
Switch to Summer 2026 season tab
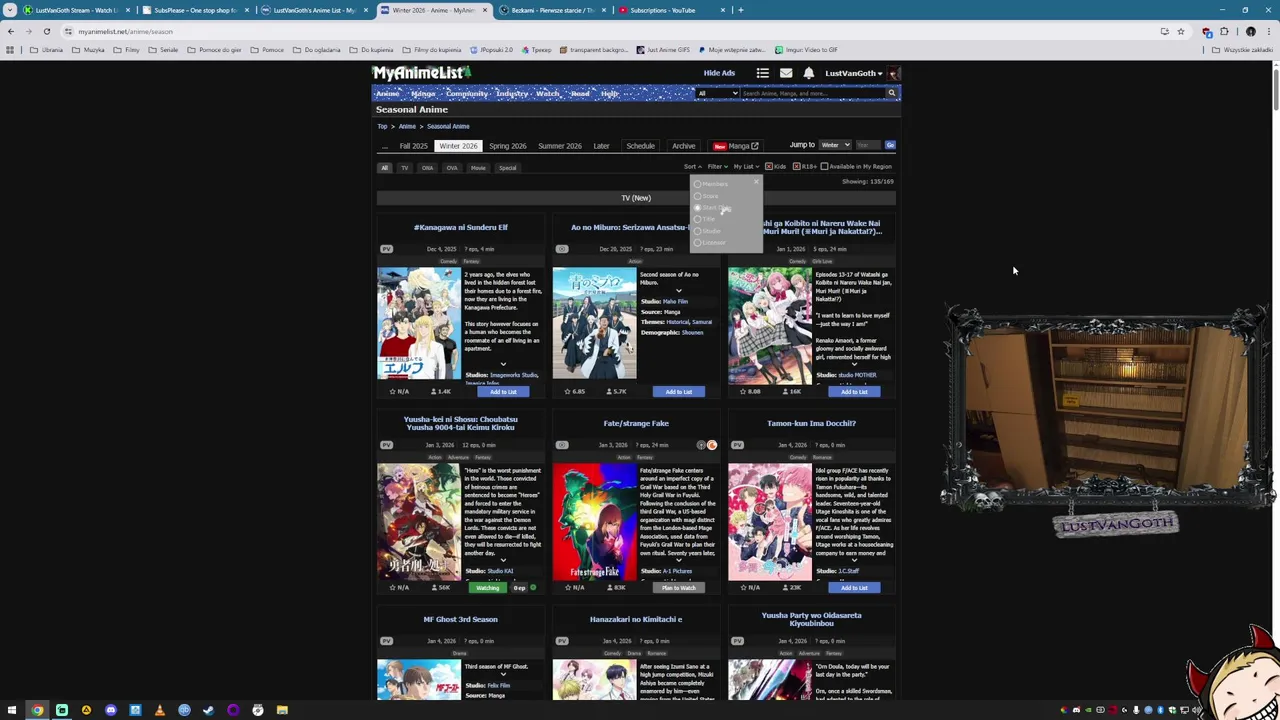559,146
